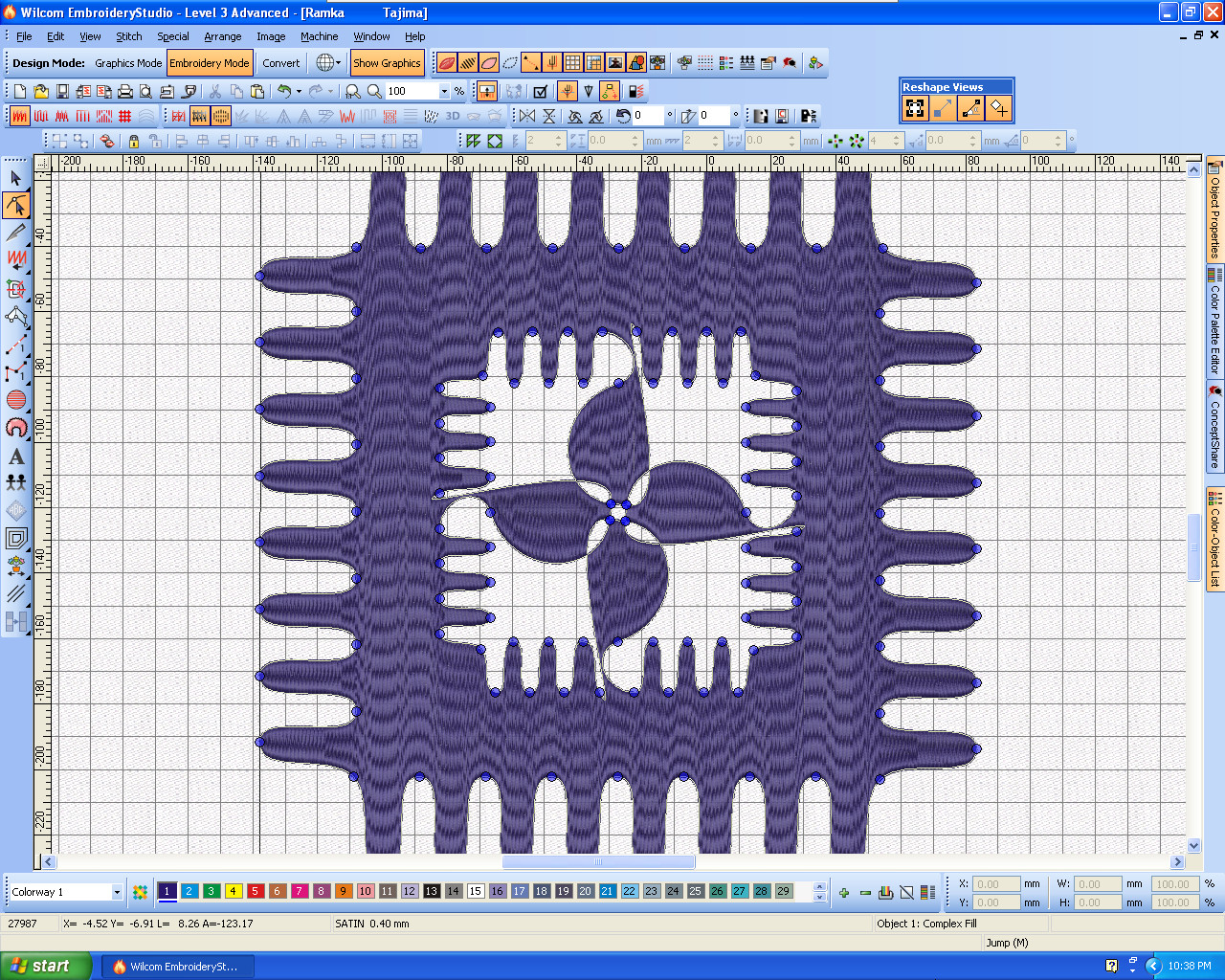Viewport: 1225px width, 980px height.
Task: Open the Color-Object List side panel
Action: (x=1215, y=539)
